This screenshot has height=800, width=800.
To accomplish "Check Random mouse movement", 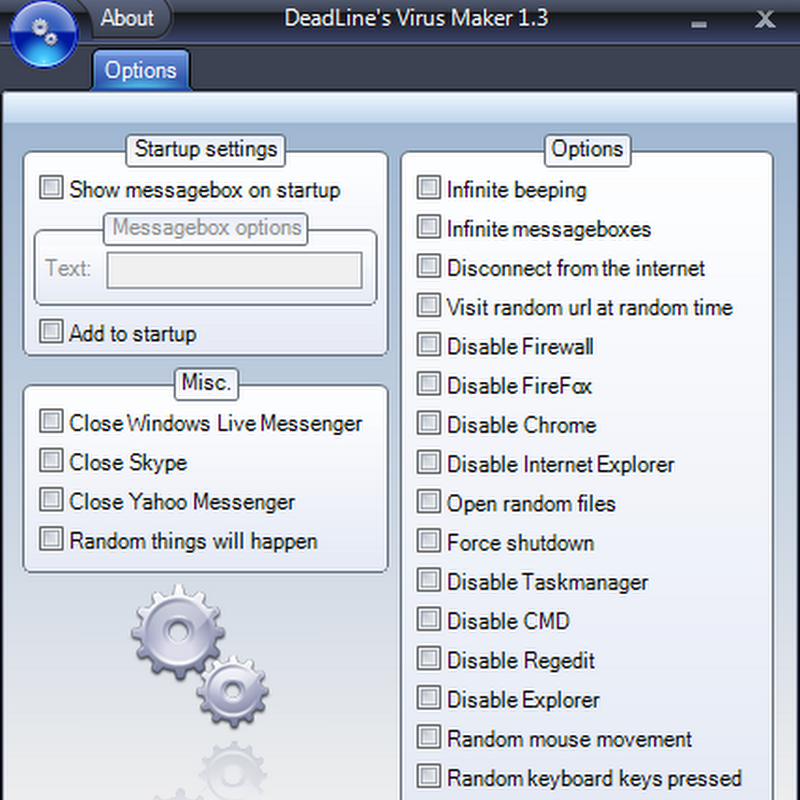I will [429, 737].
